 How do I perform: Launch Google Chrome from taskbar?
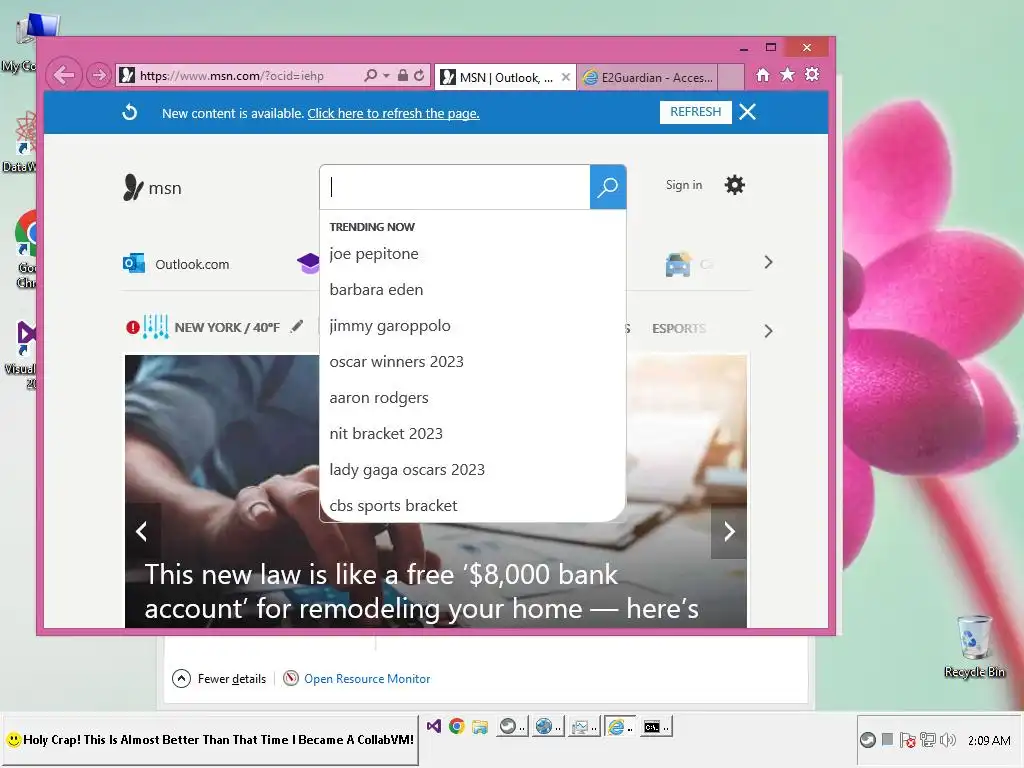(456, 726)
